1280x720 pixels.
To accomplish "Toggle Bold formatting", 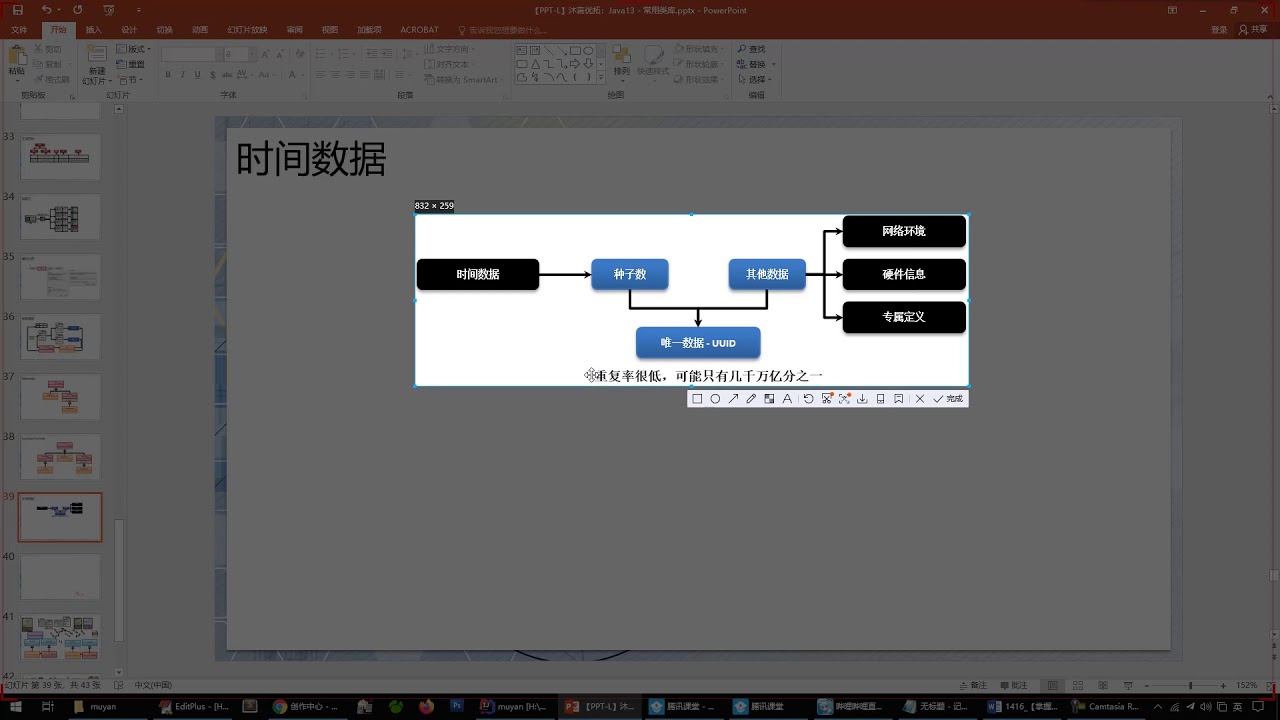I will tap(168, 75).
